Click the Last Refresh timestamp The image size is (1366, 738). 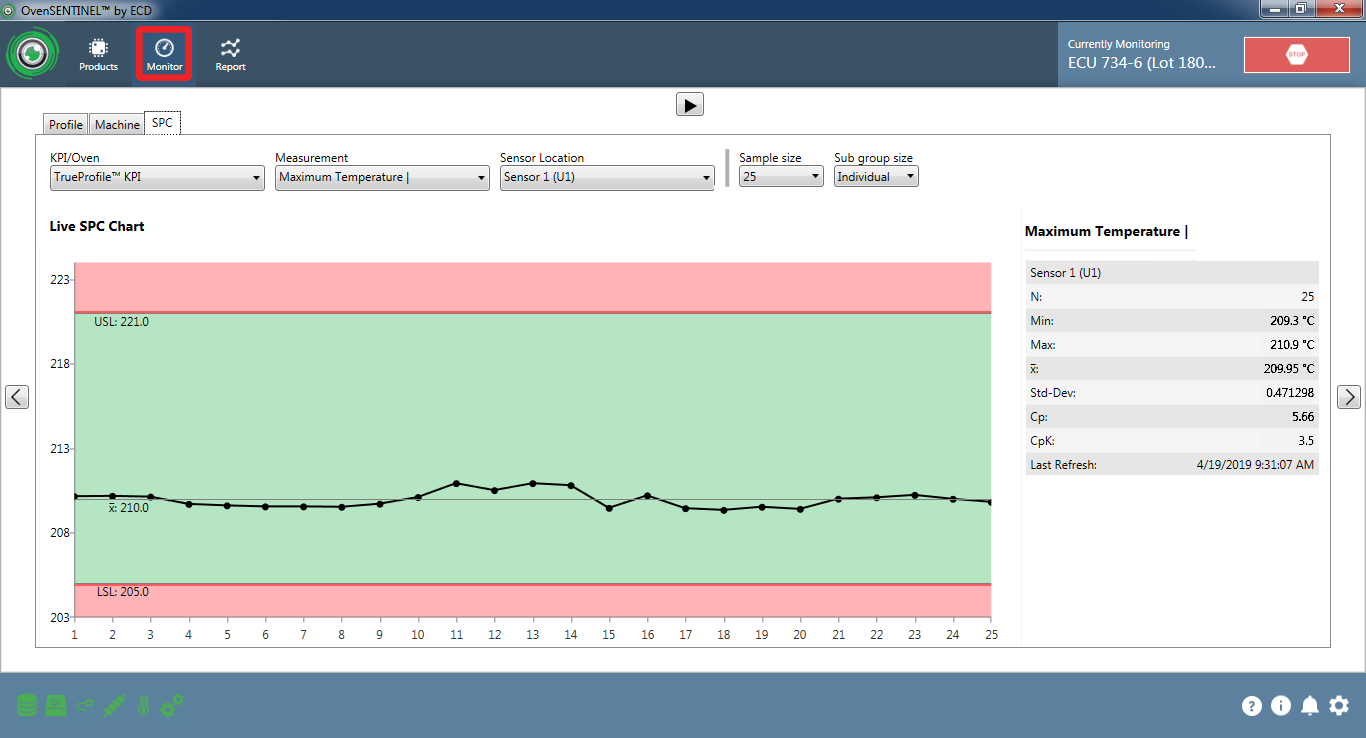pos(1255,465)
